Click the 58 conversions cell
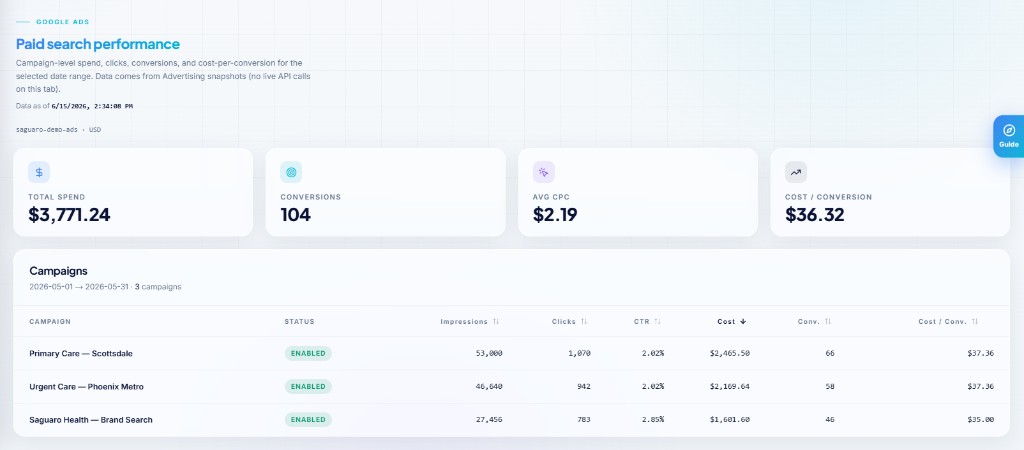 click(x=829, y=387)
